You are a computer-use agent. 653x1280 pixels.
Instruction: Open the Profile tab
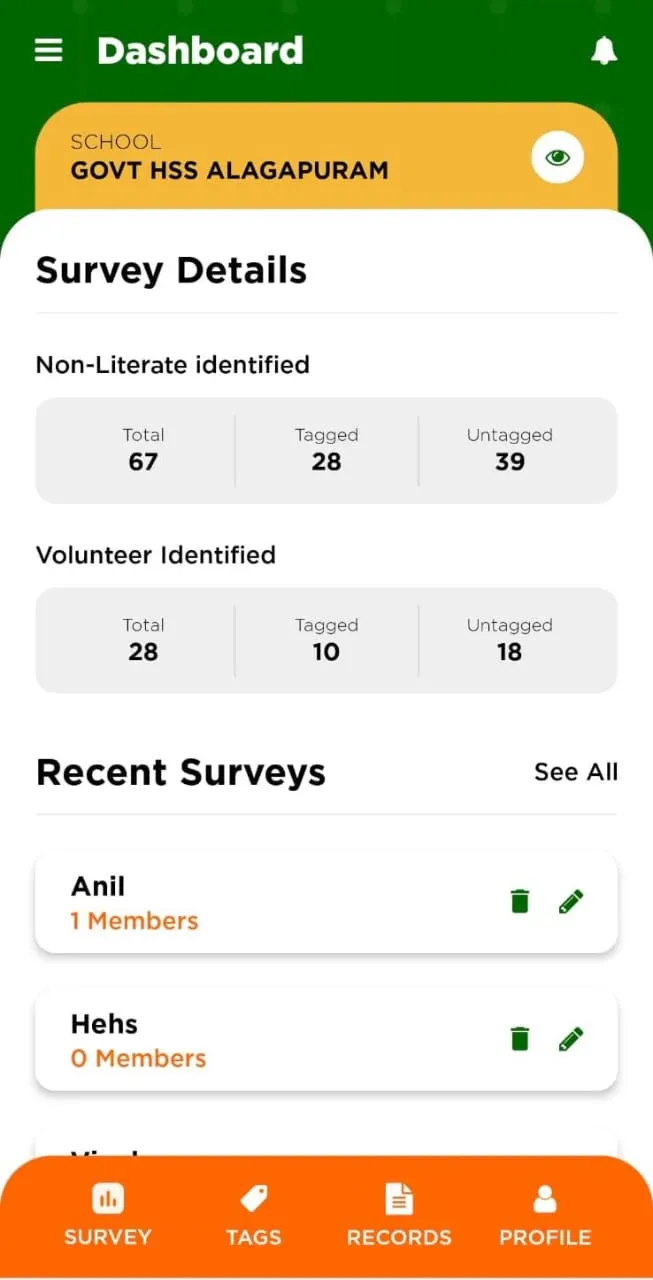pos(545,1216)
